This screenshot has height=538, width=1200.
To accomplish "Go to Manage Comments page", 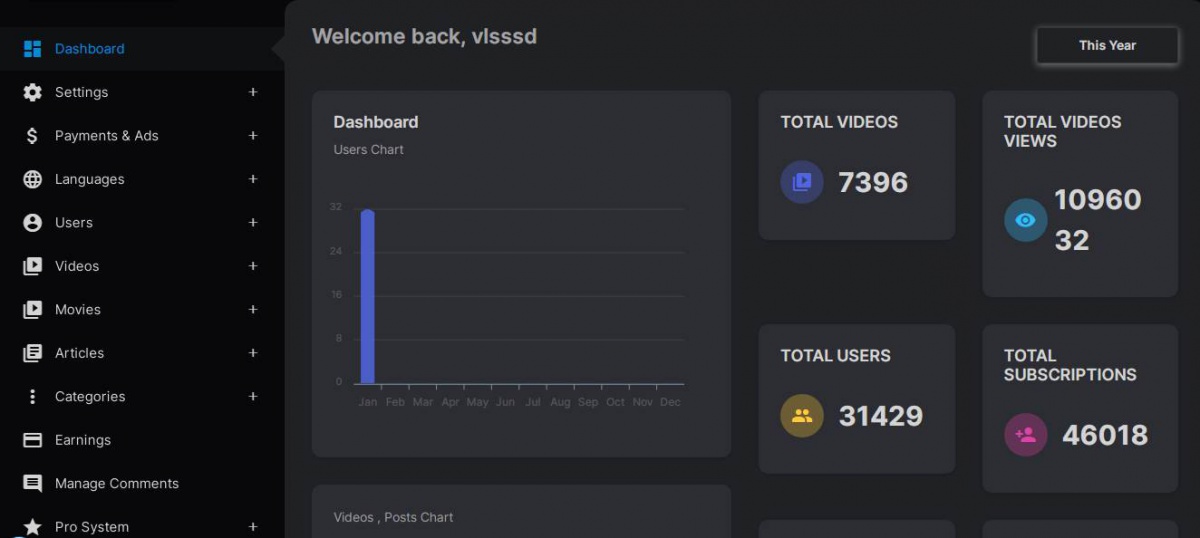I will click(x=117, y=484).
